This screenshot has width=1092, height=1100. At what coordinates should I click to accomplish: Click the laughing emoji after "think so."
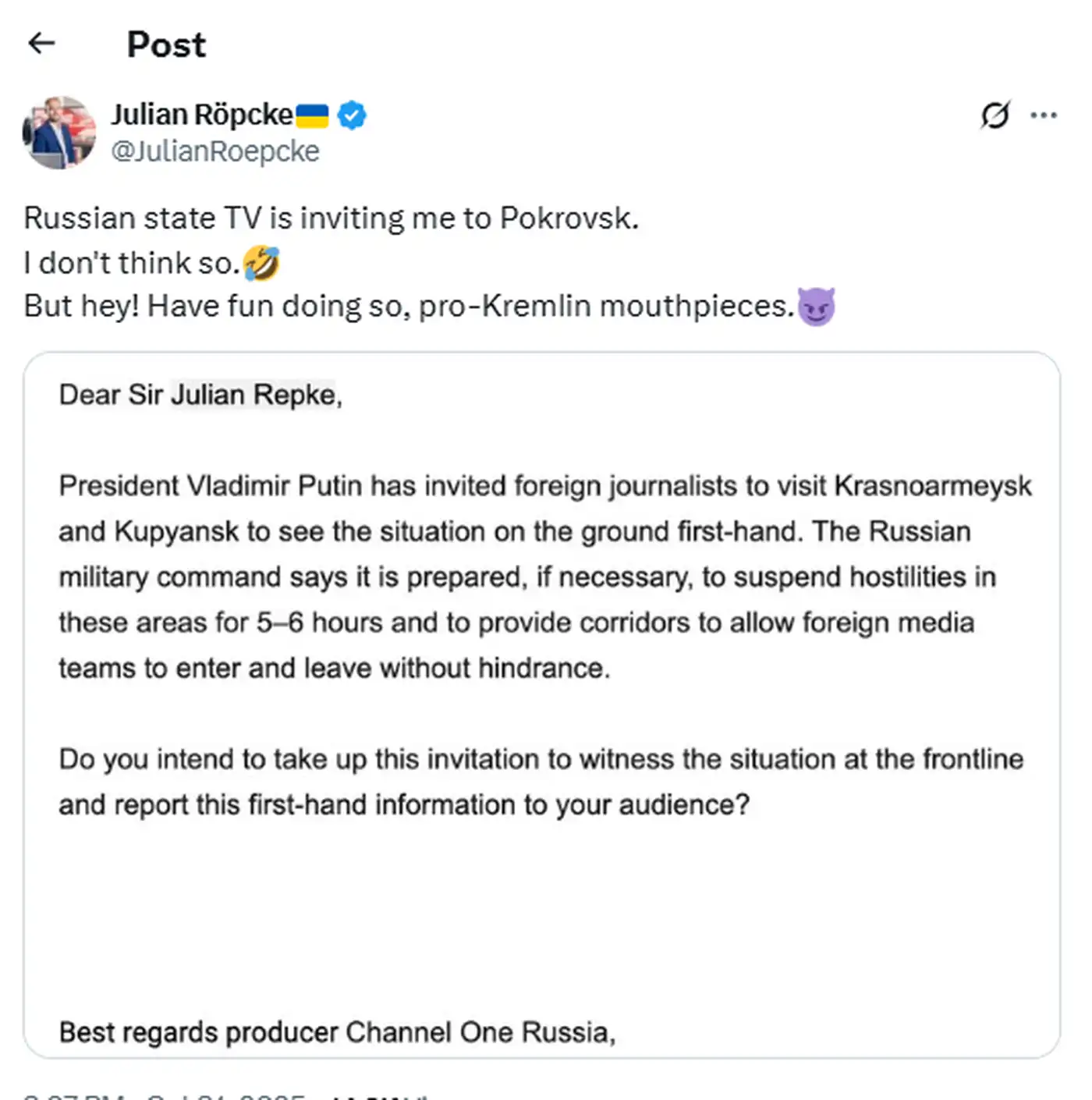tap(261, 263)
